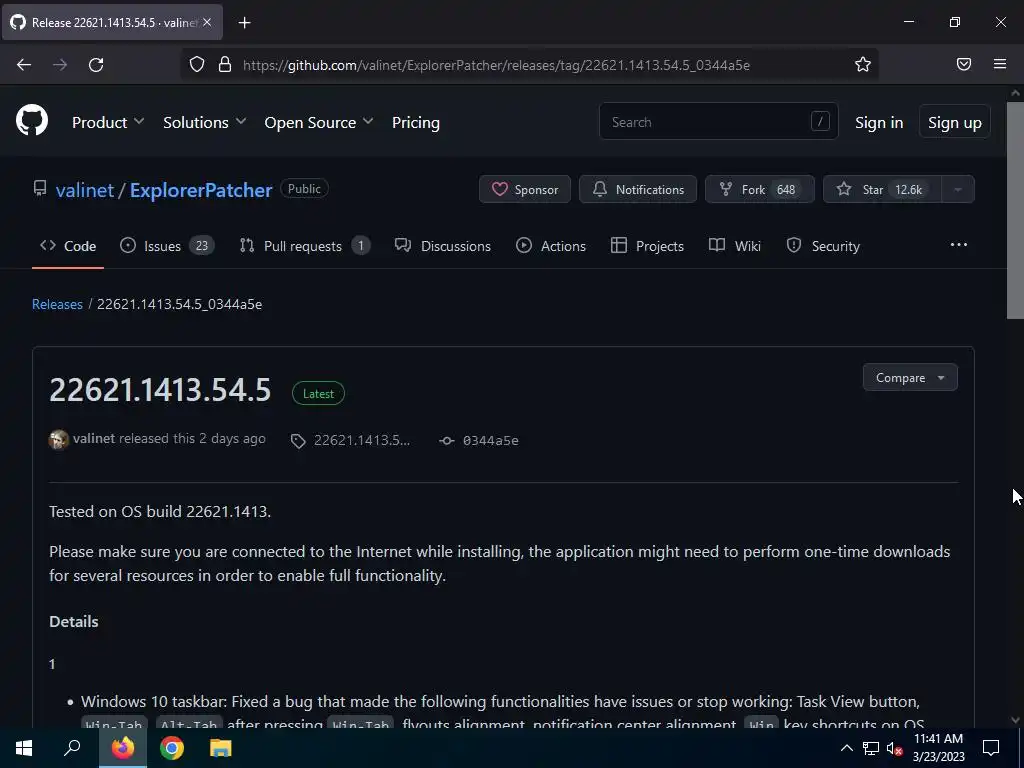Click the three-dots more navigation icon

click(x=959, y=245)
